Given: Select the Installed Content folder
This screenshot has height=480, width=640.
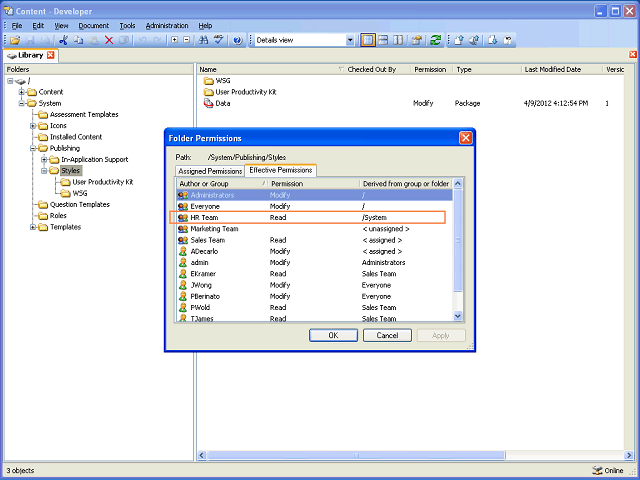Looking at the screenshot, I should [76, 137].
